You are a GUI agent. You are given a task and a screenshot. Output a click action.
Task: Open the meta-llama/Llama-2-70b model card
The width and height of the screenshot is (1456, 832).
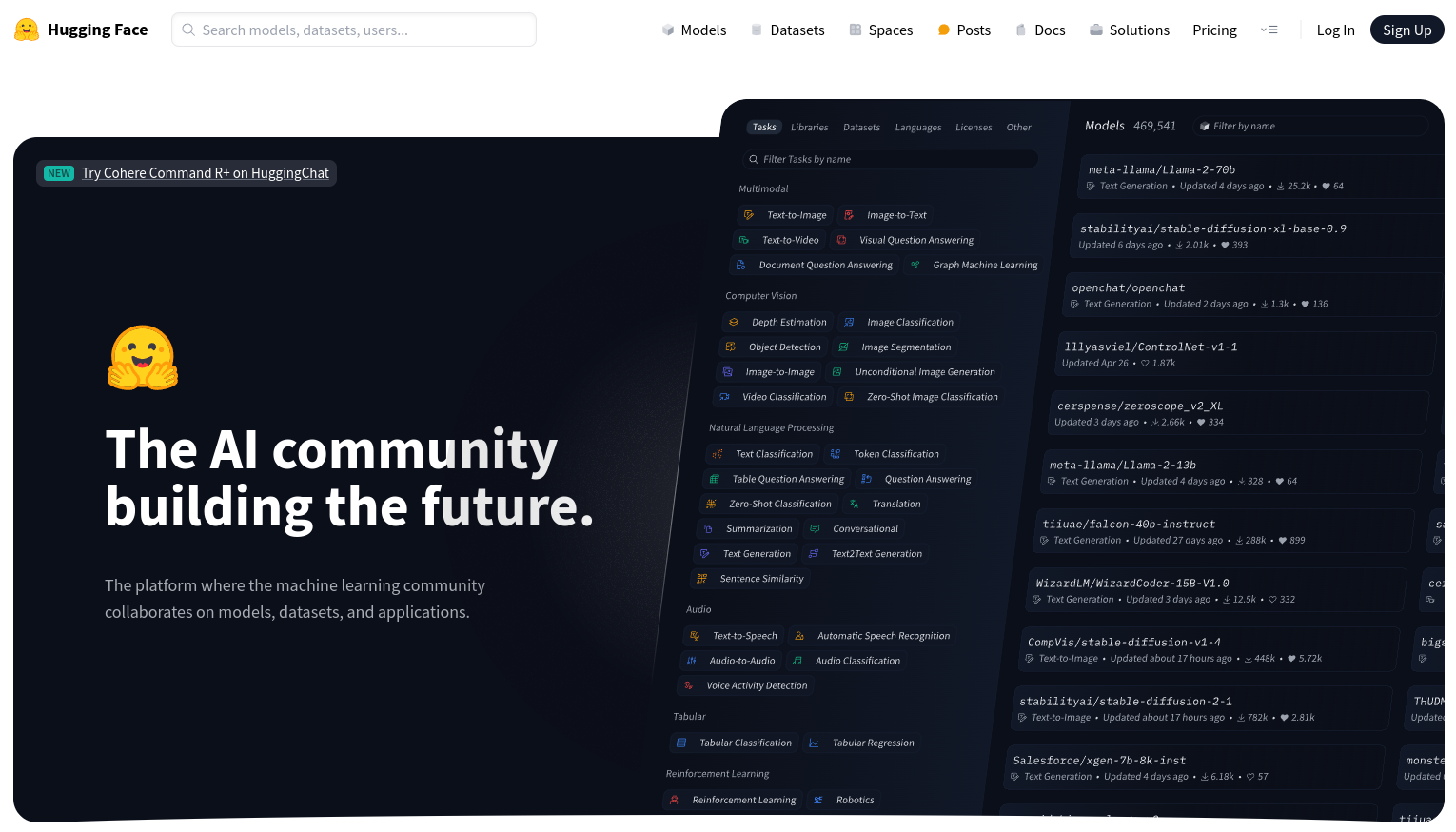click(x=1162, y=170)
